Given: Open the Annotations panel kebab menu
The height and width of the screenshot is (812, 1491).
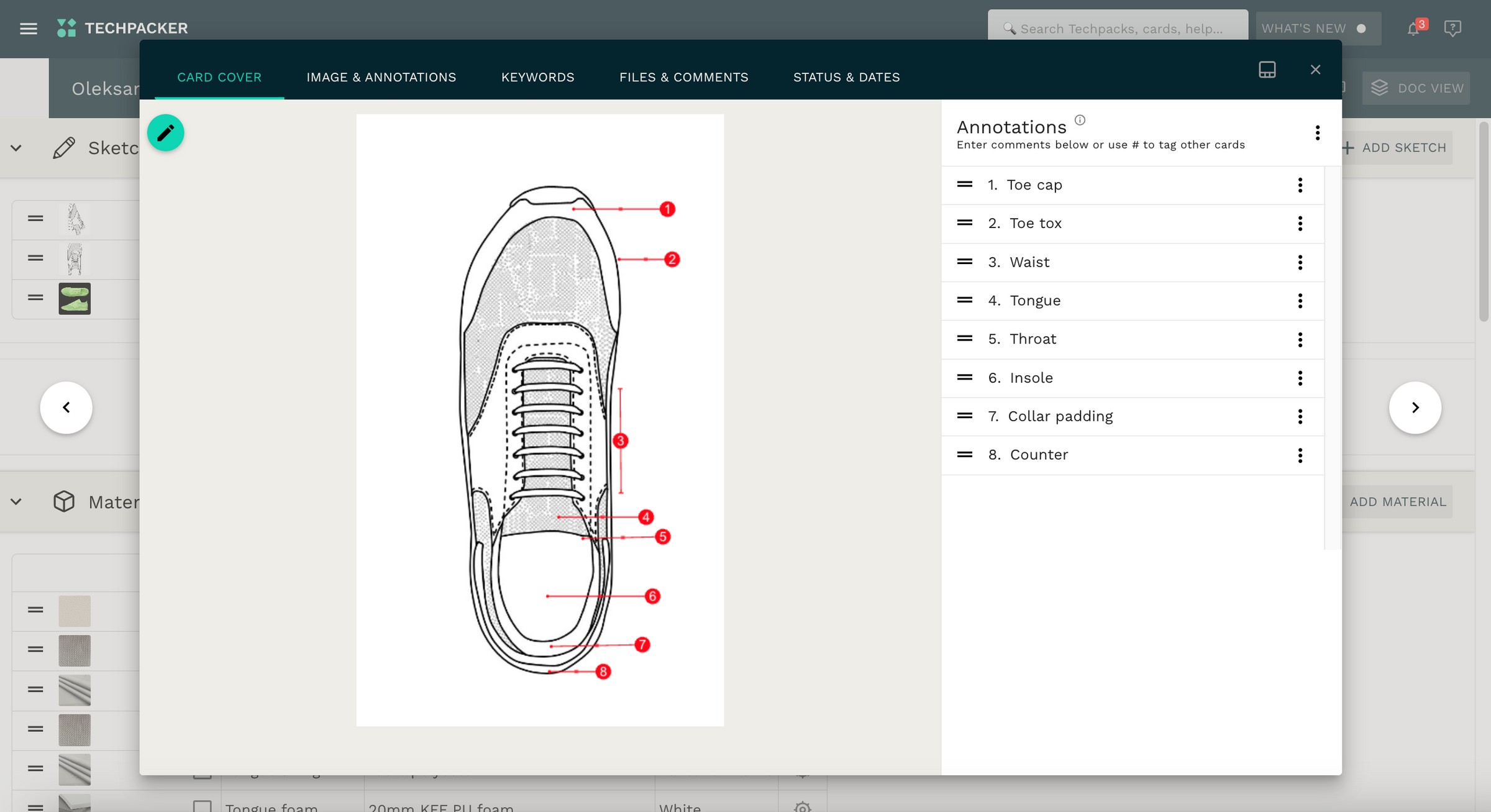Looking at the screenshot, I should [1317, 133].
